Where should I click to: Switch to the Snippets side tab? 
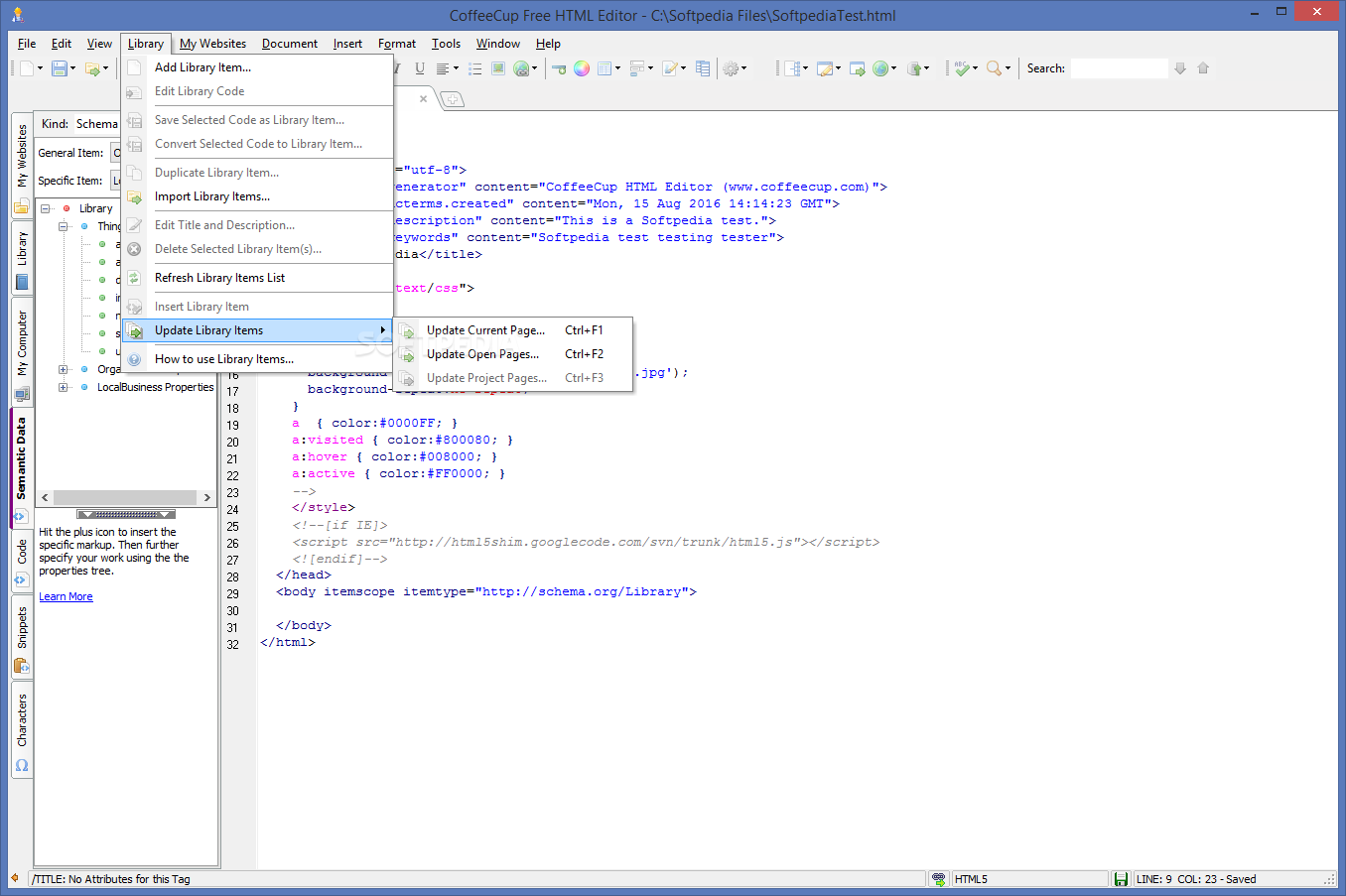pyautogui.click(x=22, y=639)
